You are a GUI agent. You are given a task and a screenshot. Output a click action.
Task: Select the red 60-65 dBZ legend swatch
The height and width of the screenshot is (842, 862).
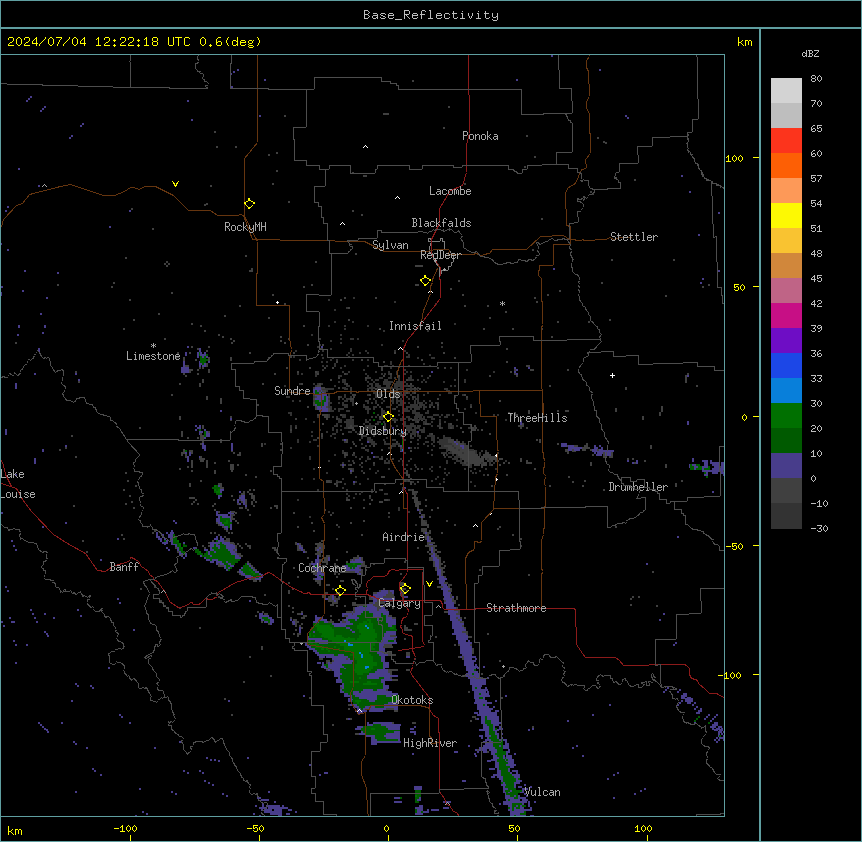[786, 140]
